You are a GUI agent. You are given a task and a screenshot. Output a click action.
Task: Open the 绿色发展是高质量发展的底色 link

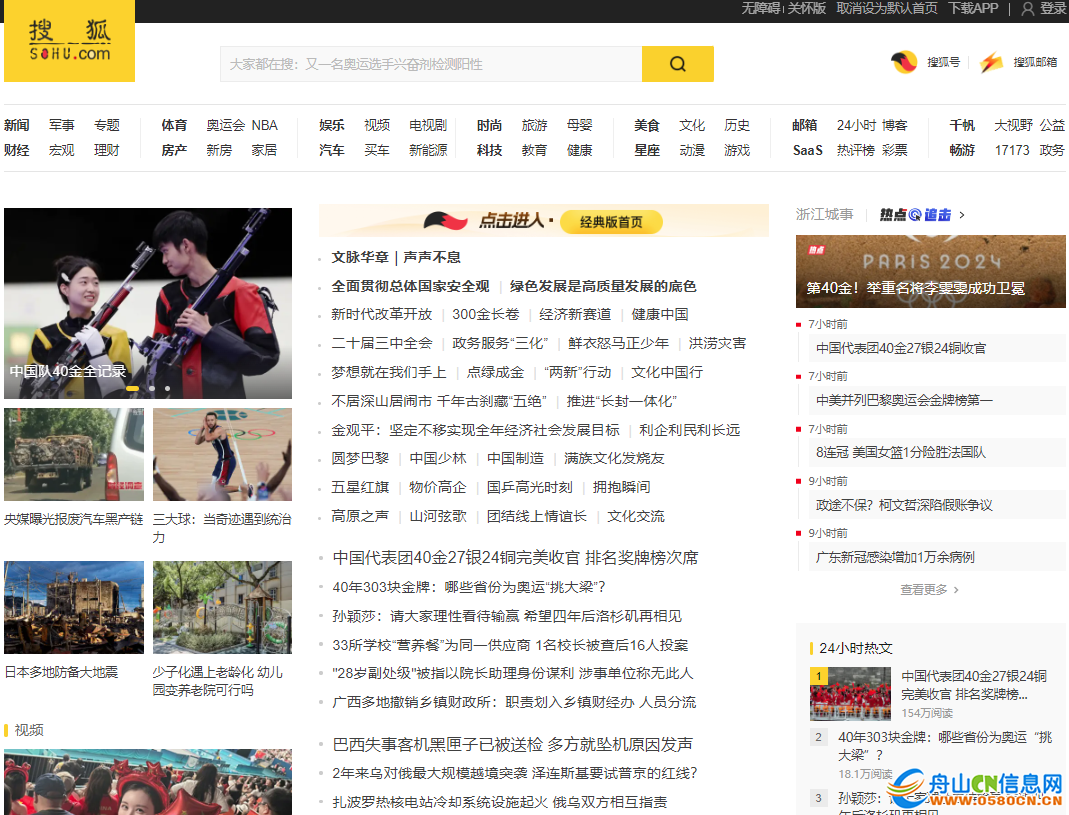coord(603,286)
